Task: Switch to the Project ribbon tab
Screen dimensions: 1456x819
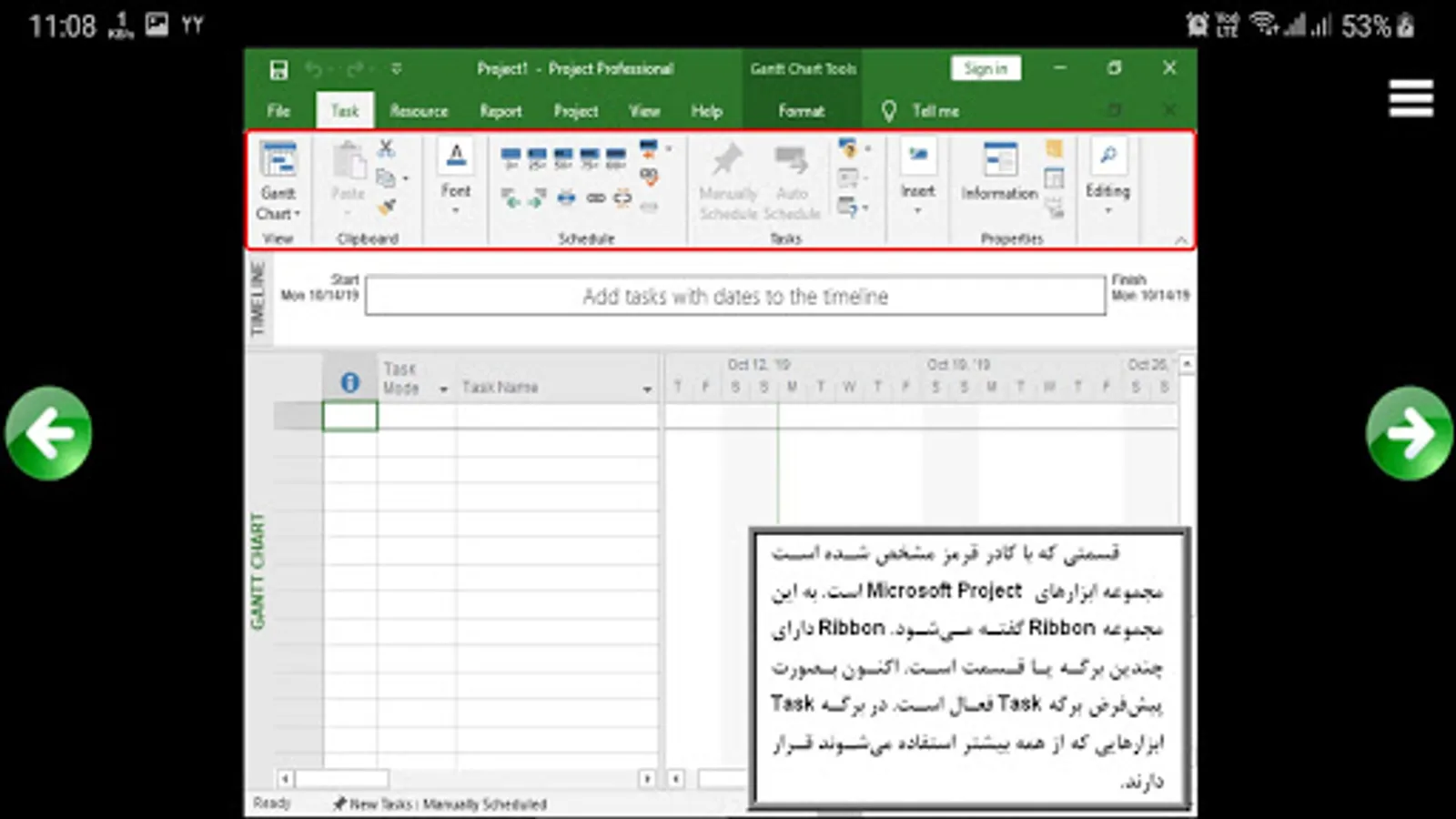Action: coord(576,111)
